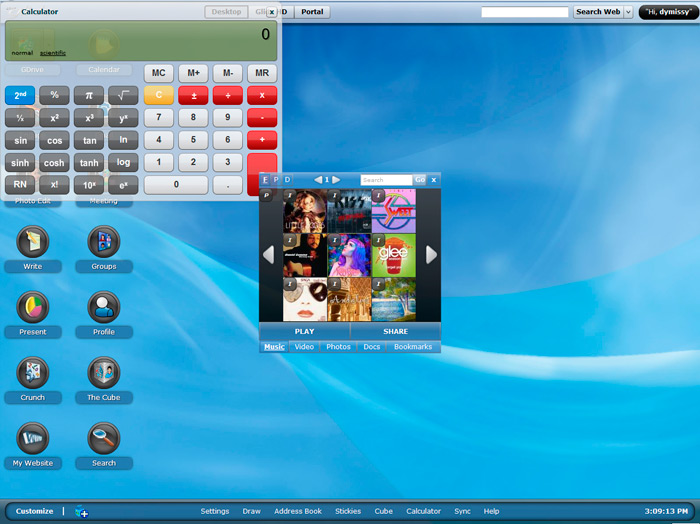
Task: Show previous albums with large left arrow
Action: coord(268,255)
